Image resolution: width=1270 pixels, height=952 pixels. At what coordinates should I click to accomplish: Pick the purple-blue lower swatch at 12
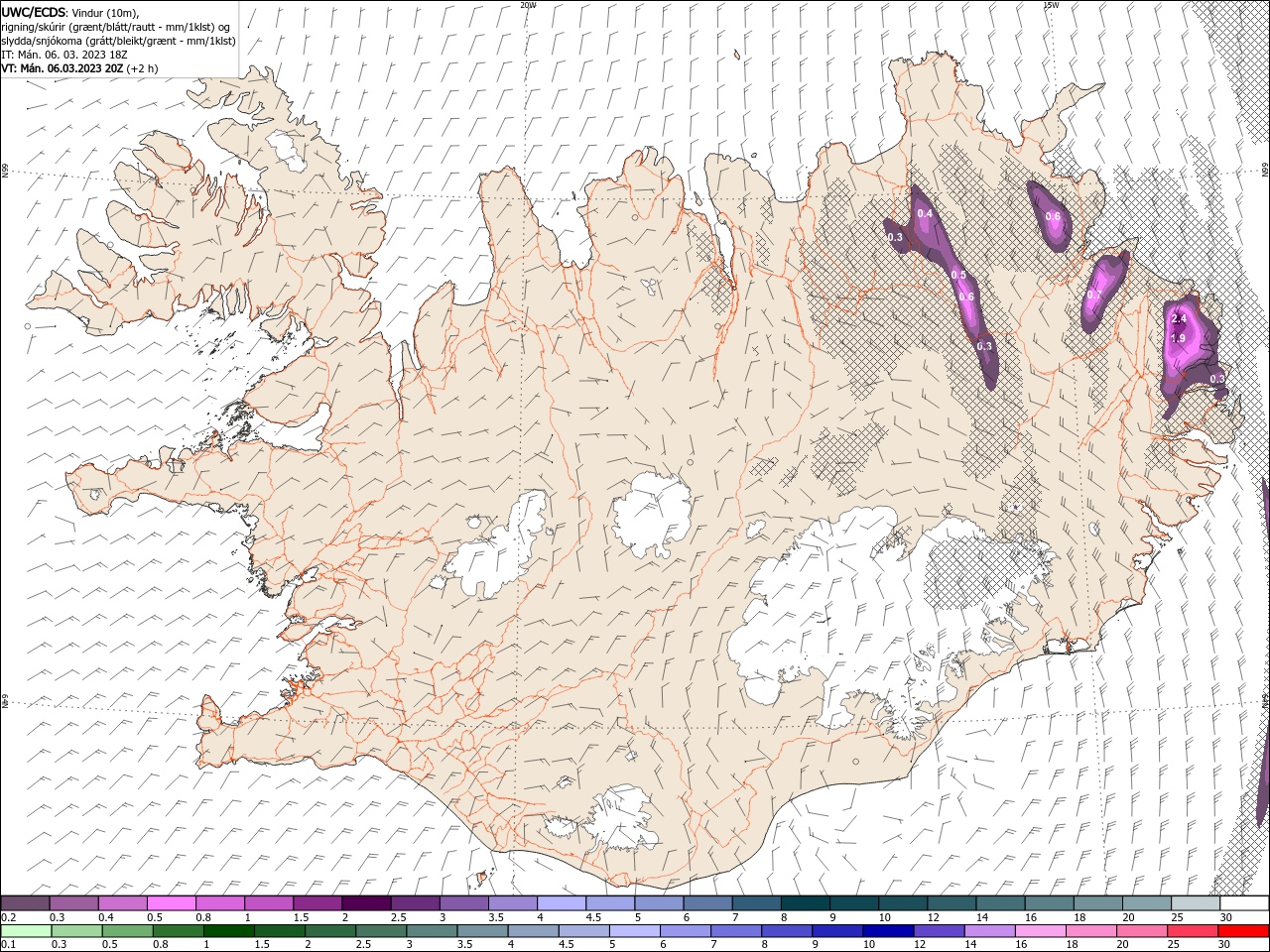940,931
